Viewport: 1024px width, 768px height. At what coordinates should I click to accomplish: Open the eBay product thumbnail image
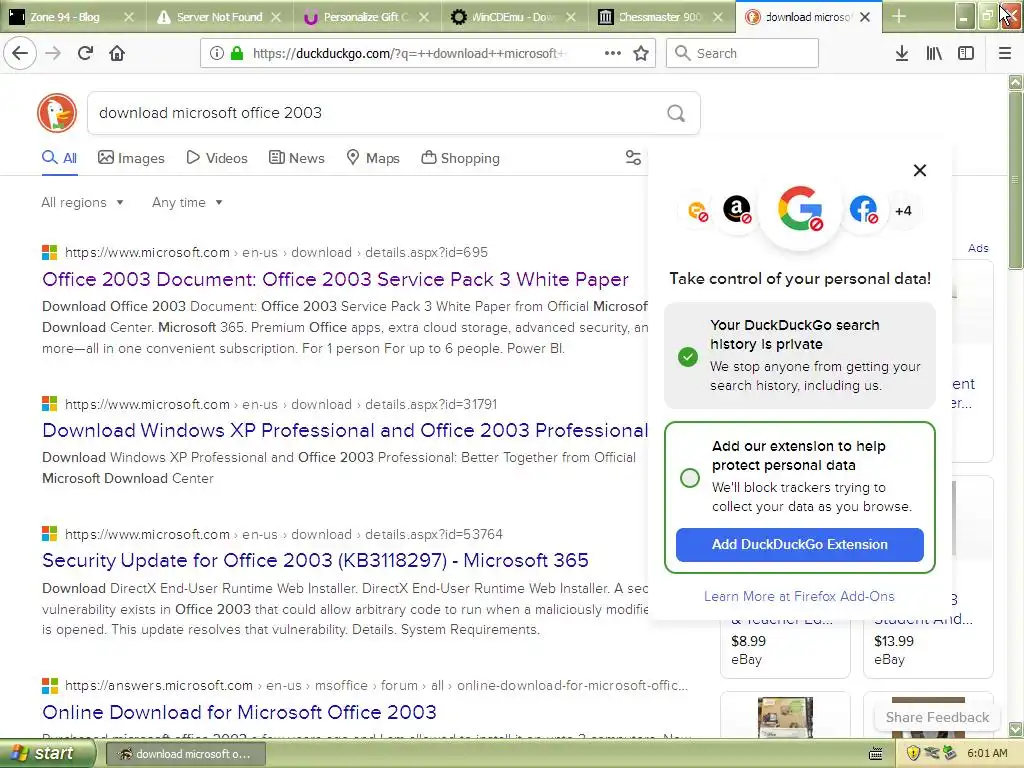[x=785, y=717]
